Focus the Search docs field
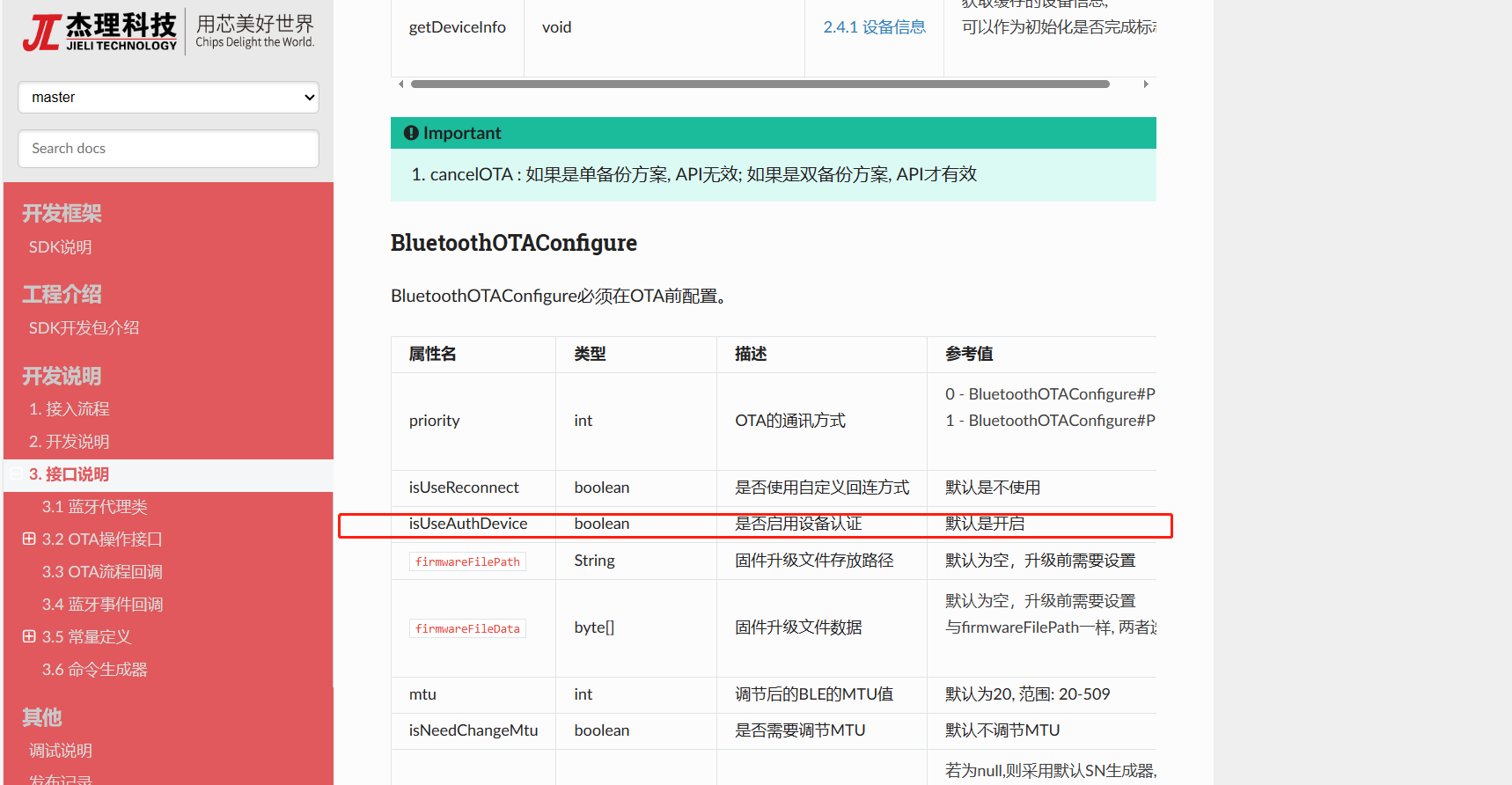The width and height of the screenshot is (1512, 785). pos(168,149)
